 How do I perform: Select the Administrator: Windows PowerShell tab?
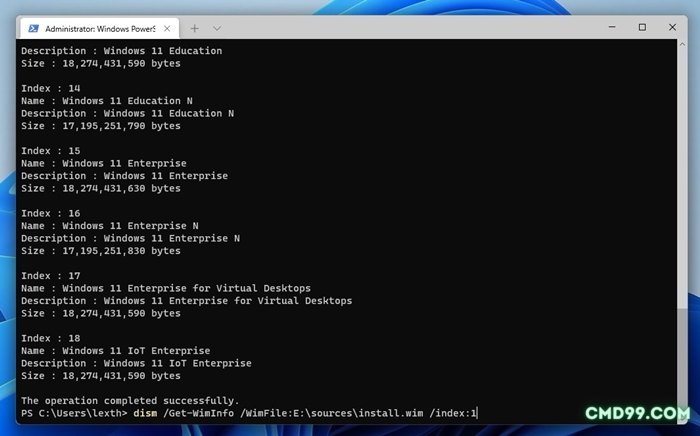100,29
